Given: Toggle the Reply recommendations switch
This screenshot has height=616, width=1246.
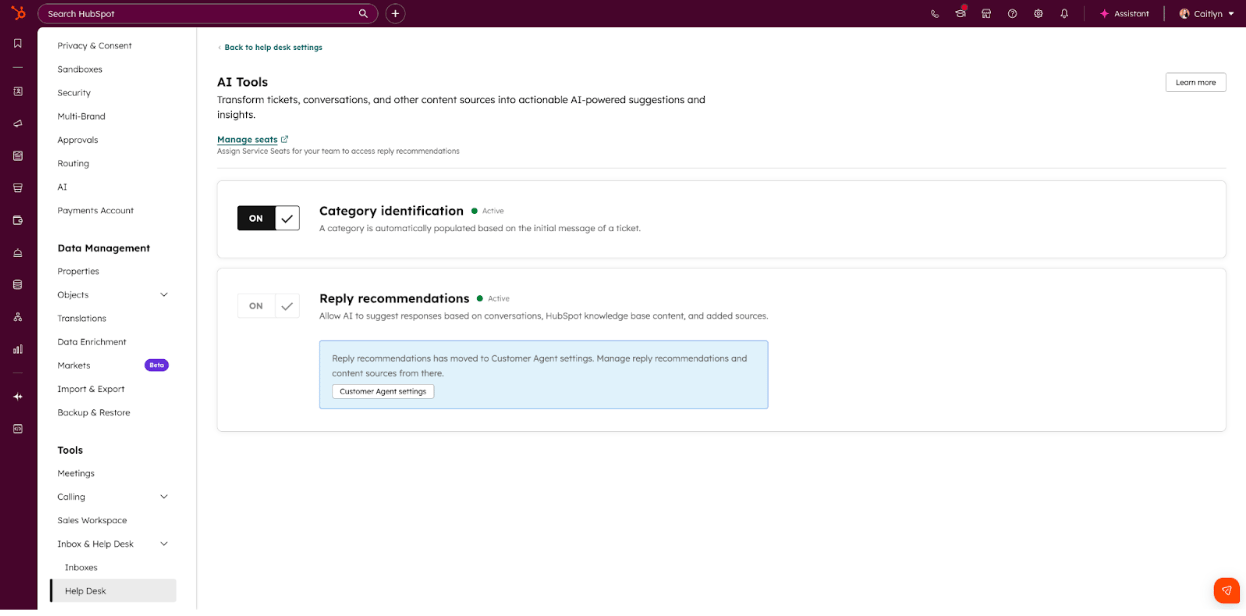Looking at the screenshot, I should 268,306.
